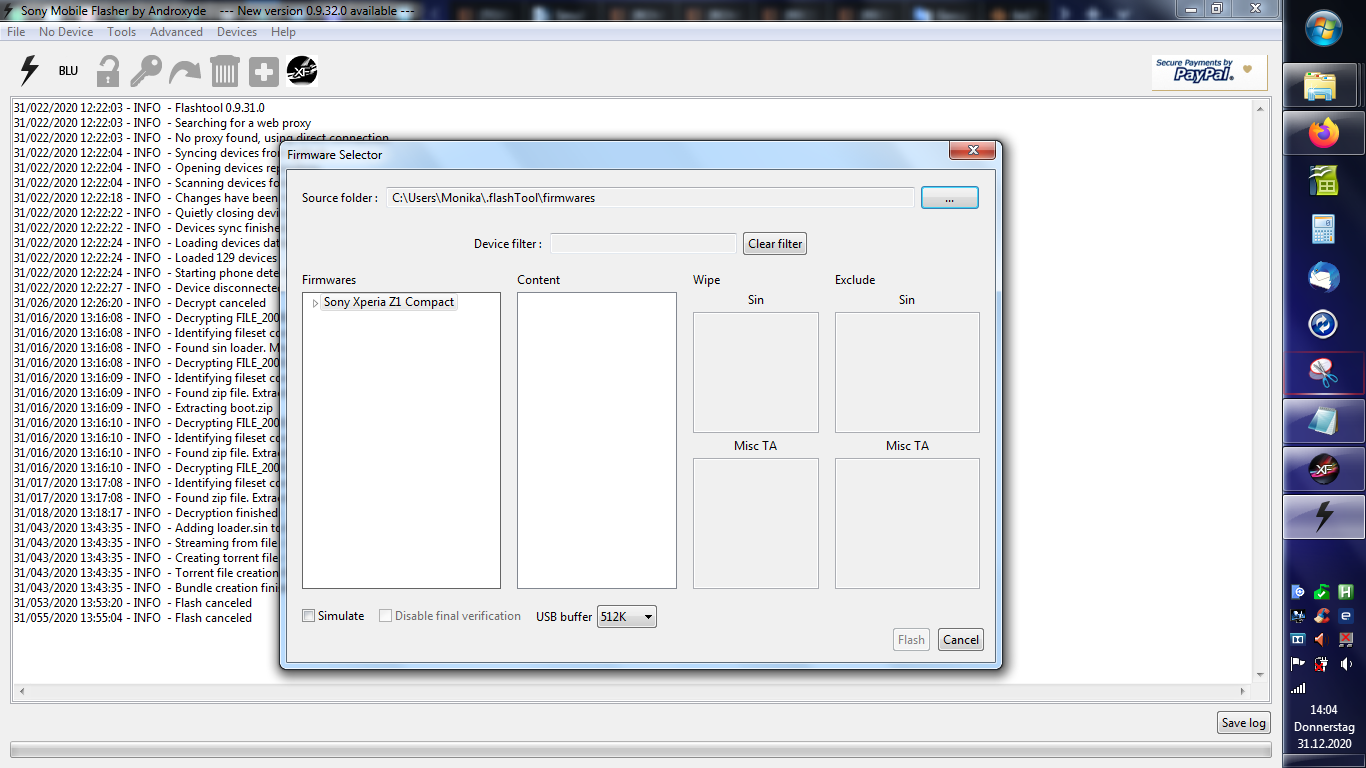Open the green spreadsheet app in taskbar
Image resolution: width=1366 pixels, height=768 pixels.
pos(1324,181)
